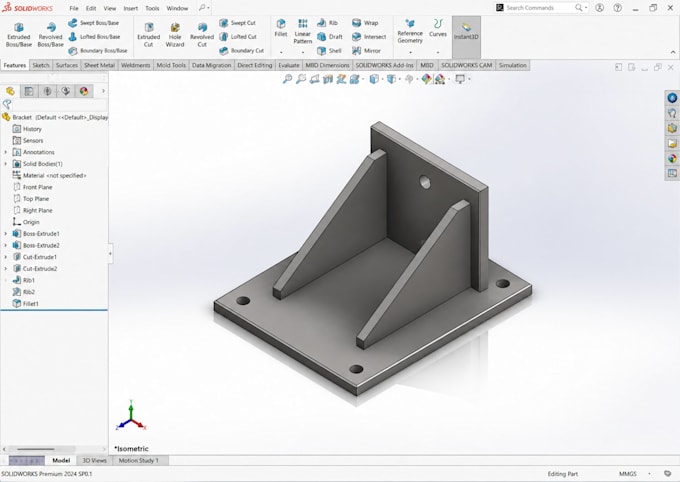680x482 pixels.
Task: Select Rib2 in the feature tree
Action: point(24,292)
